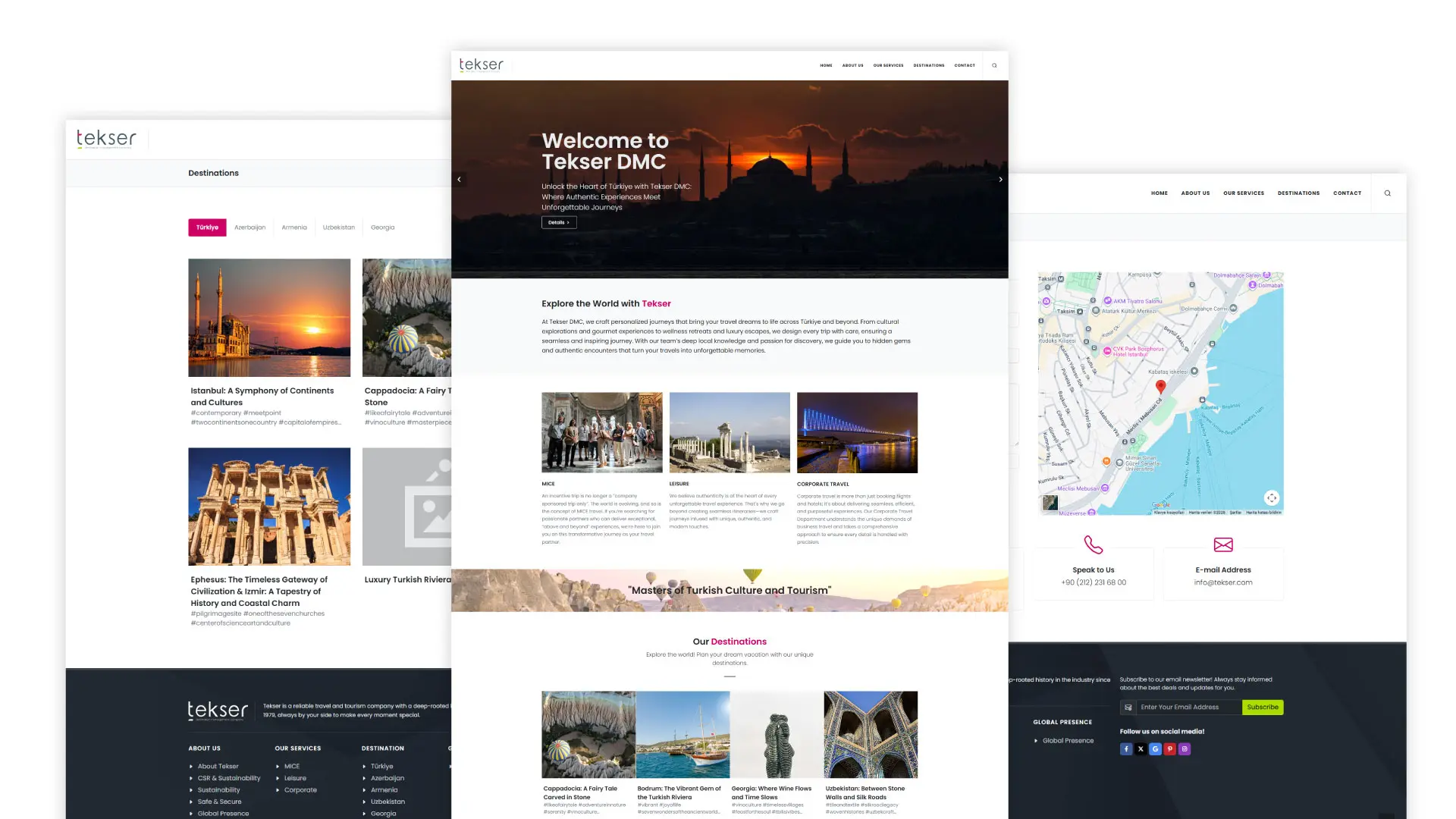Click the Google social media icon

[1155, 749]
